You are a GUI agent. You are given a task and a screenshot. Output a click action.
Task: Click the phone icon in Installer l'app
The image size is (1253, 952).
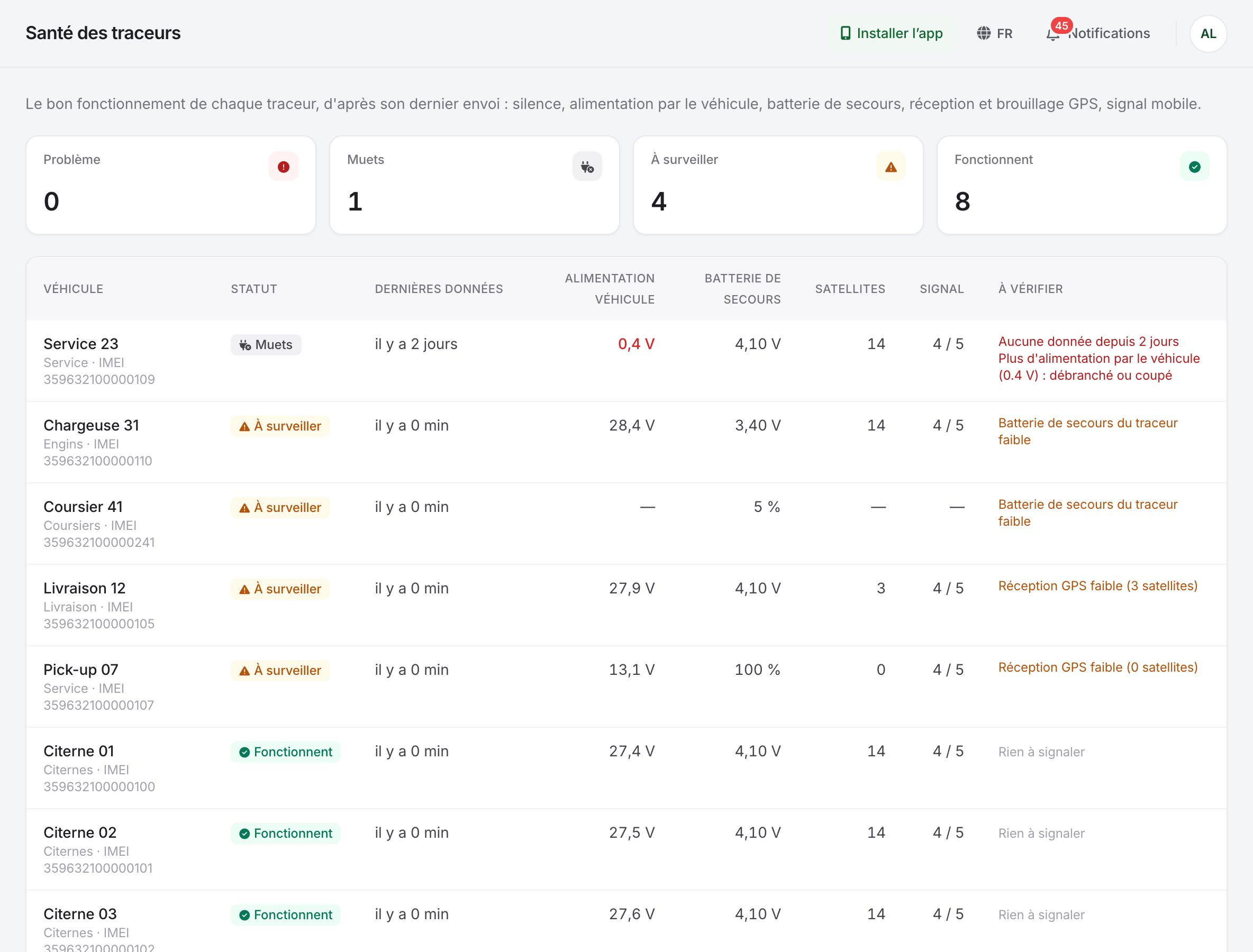click(x=846, y=33)
